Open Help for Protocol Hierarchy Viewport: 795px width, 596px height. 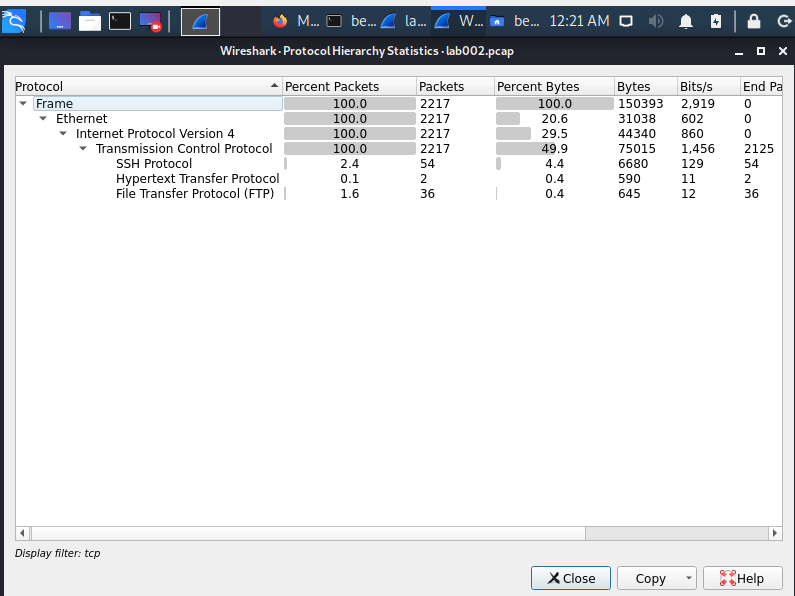click(x=742, y=578)
